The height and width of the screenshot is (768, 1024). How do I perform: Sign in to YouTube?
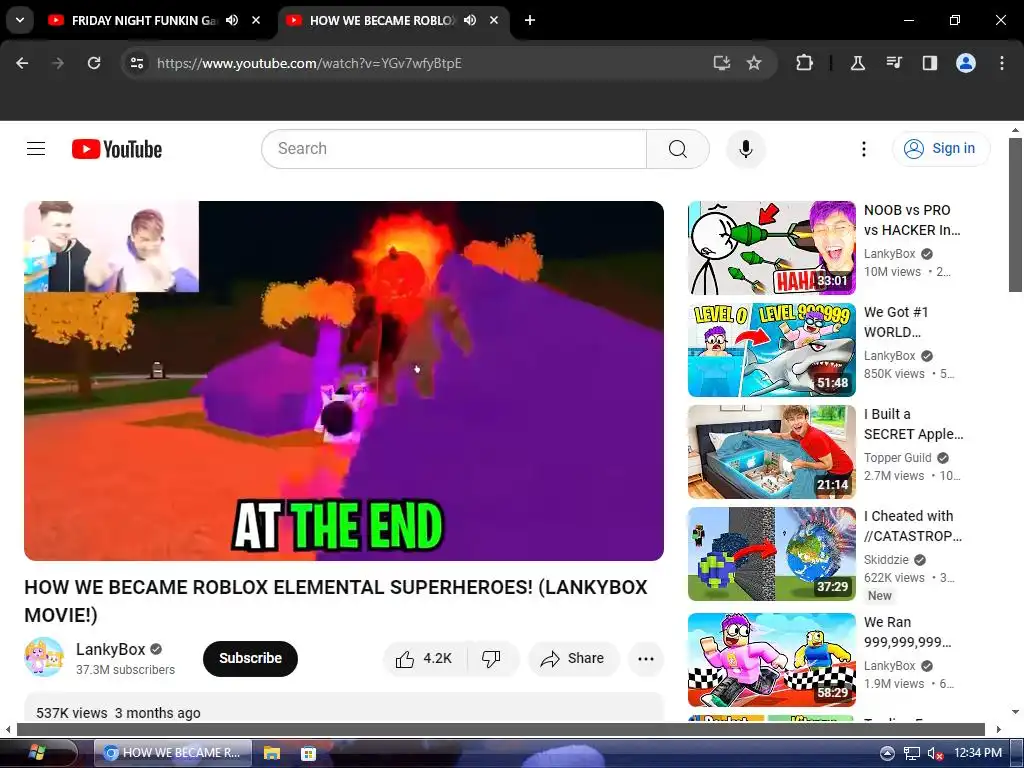[941, 149]
